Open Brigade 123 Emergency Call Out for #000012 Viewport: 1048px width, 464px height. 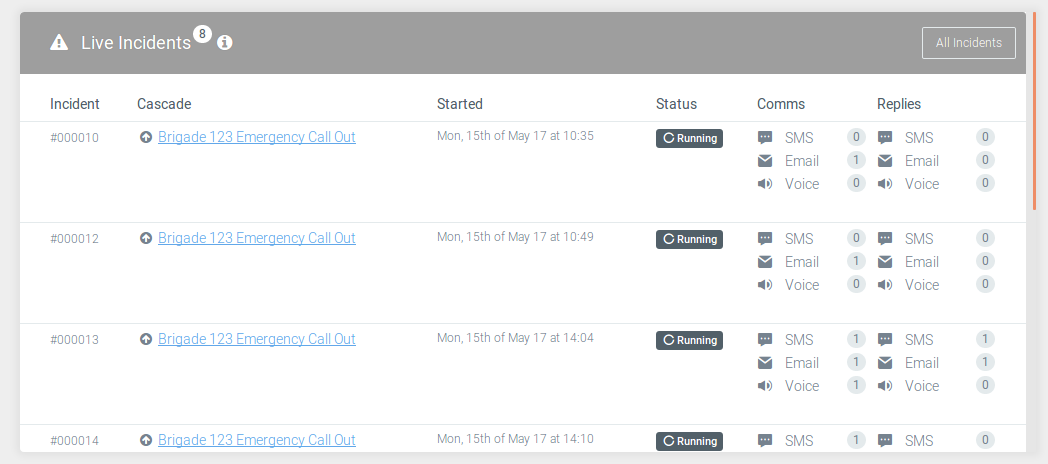coord(256,238)
